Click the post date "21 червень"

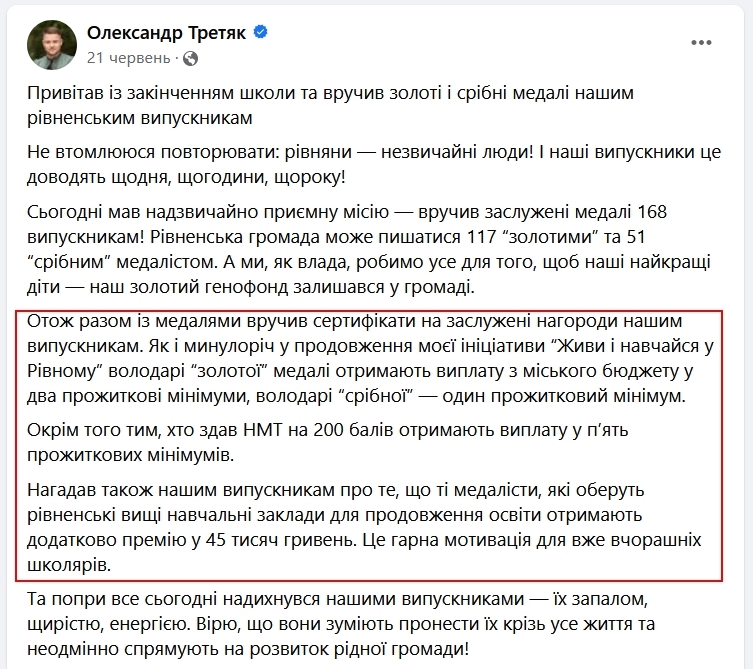click(x=129, y=57)
